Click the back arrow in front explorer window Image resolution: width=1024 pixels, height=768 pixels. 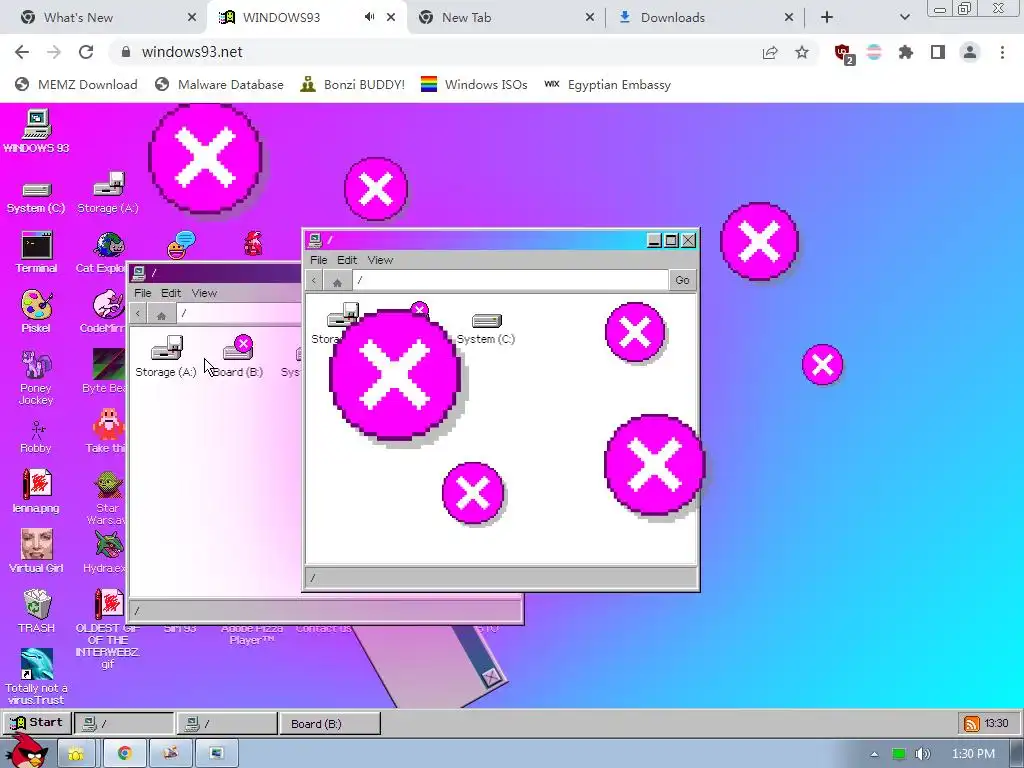point(314,281)
